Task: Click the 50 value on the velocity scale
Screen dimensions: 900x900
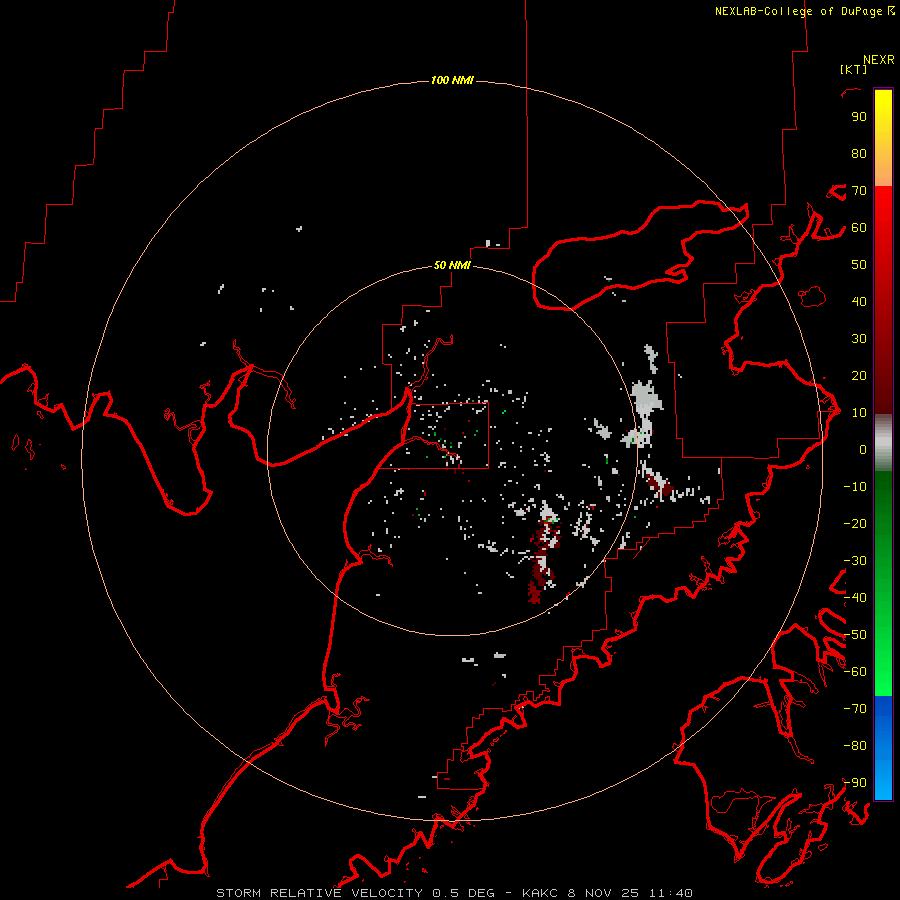Action: pos(859,265)
